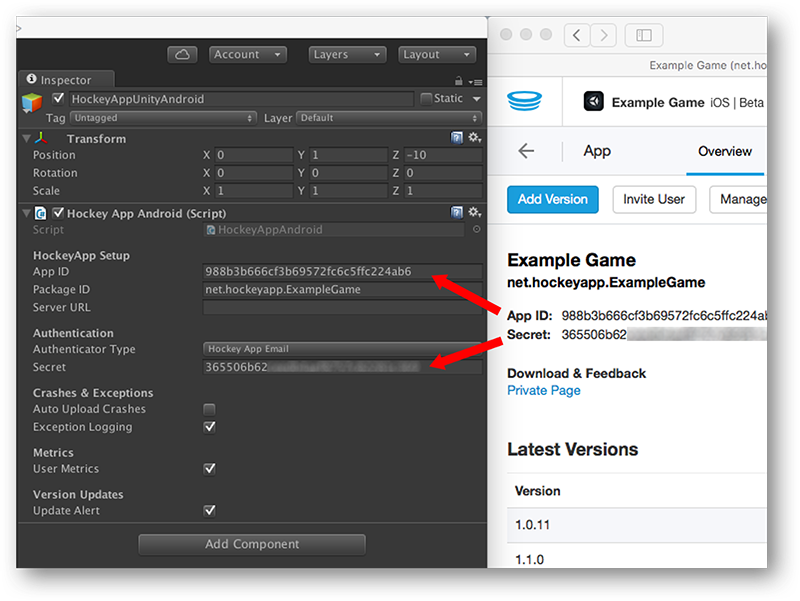The image size is (800, 601).
Task: Click the GameObject cube icon
Action: point(32,103)
